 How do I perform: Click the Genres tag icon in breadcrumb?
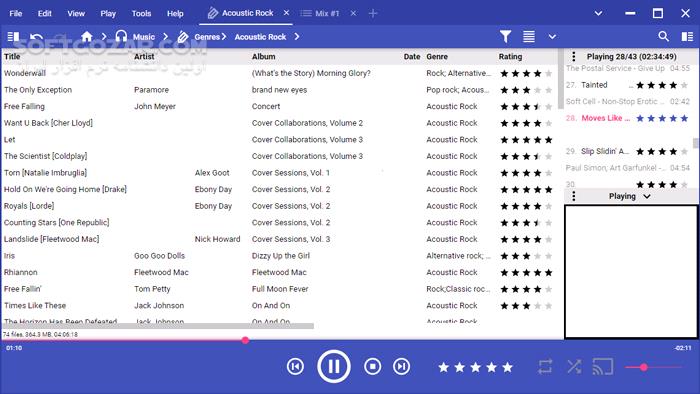[x=183, y=37]
